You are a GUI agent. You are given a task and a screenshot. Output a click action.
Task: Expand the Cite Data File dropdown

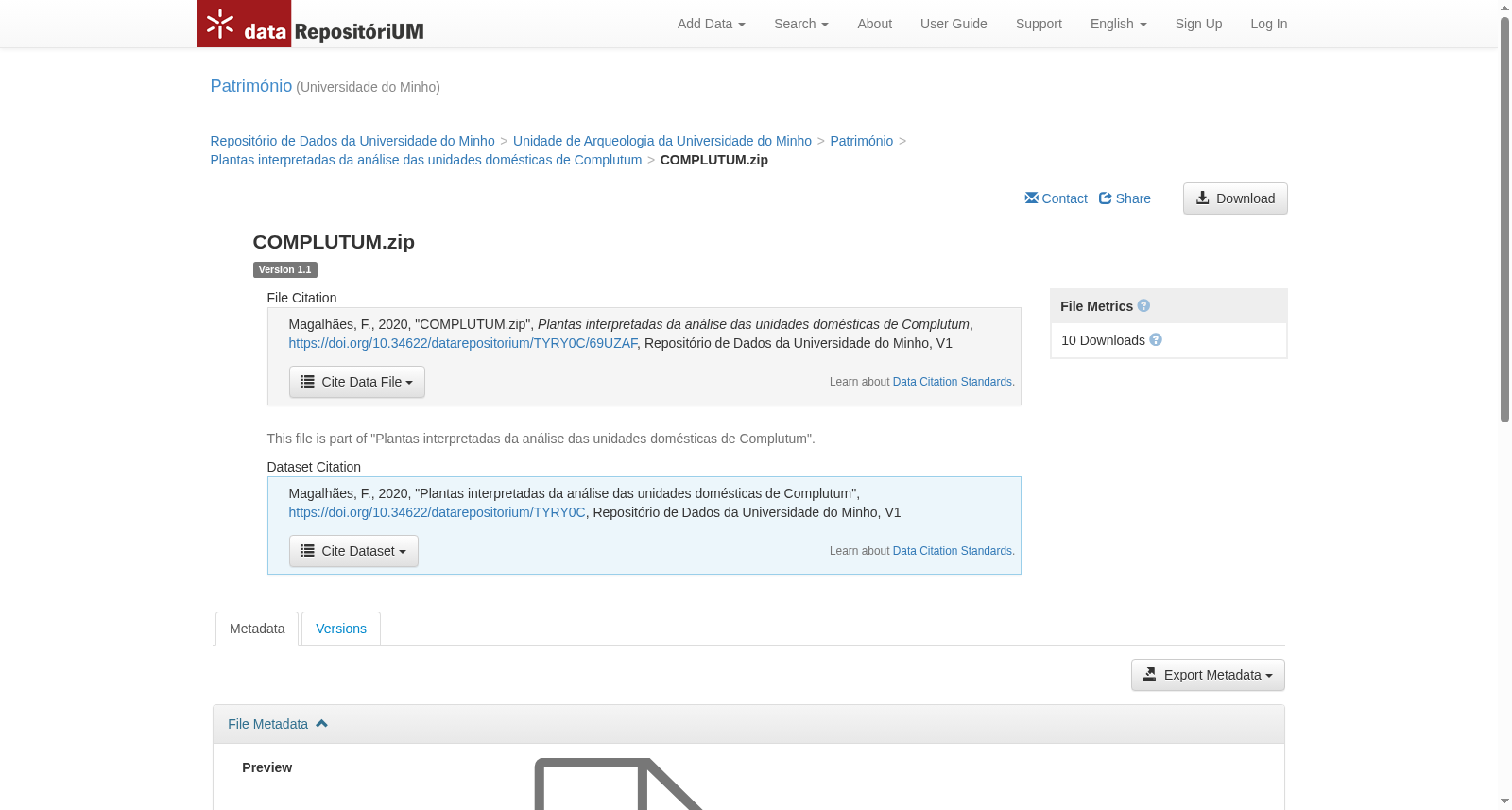[357, 382]
